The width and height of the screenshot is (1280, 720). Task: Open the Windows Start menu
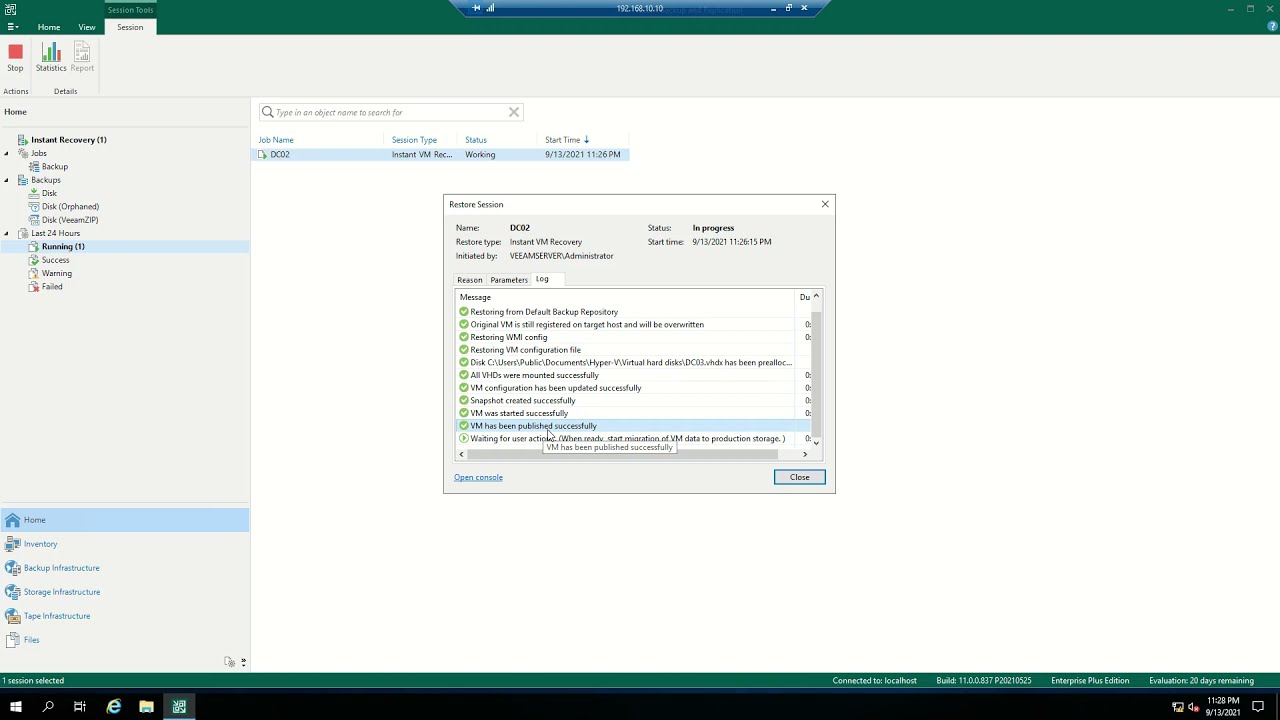click(15, 707)
